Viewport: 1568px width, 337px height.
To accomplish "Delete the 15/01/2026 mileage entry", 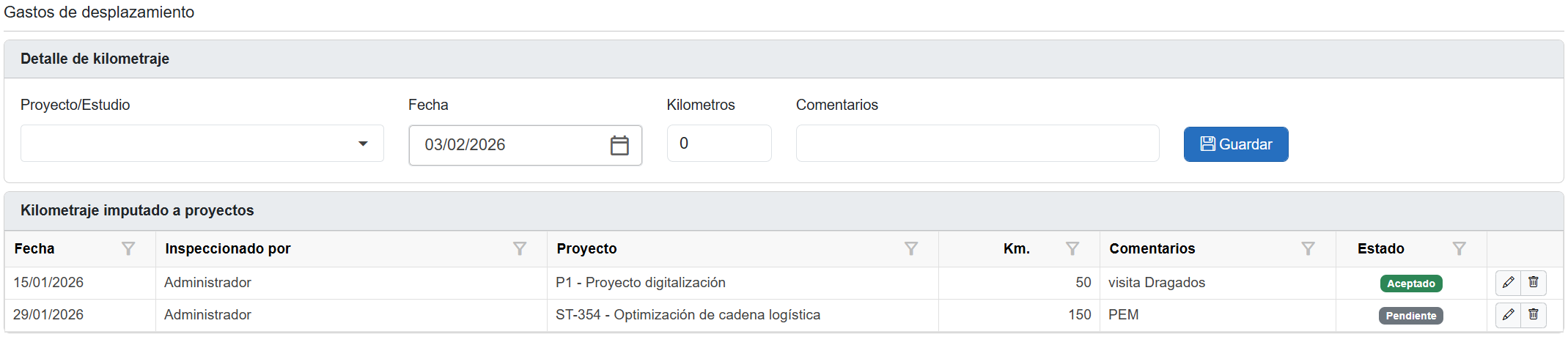I will click(x=1534, y=283).
